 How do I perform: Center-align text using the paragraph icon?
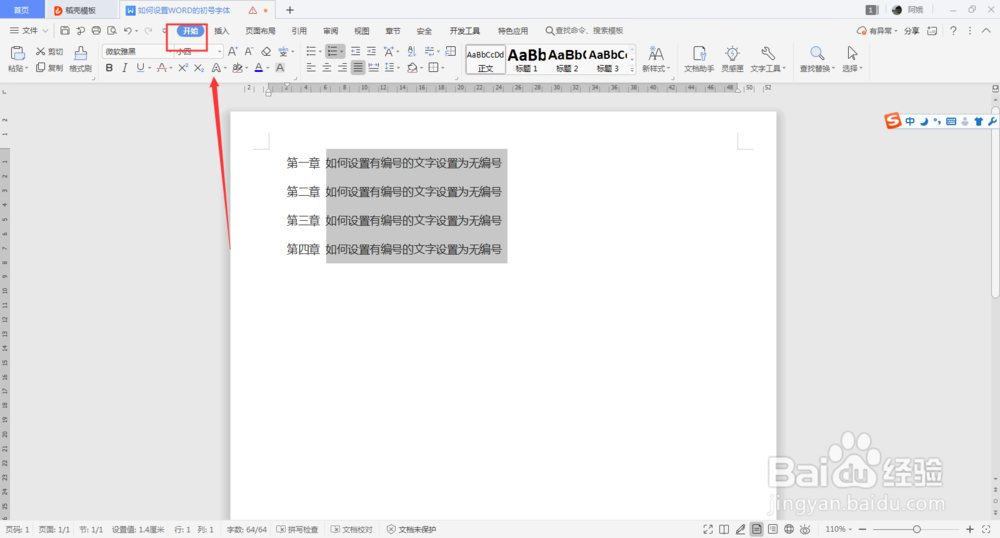click(x=327, y=68)
